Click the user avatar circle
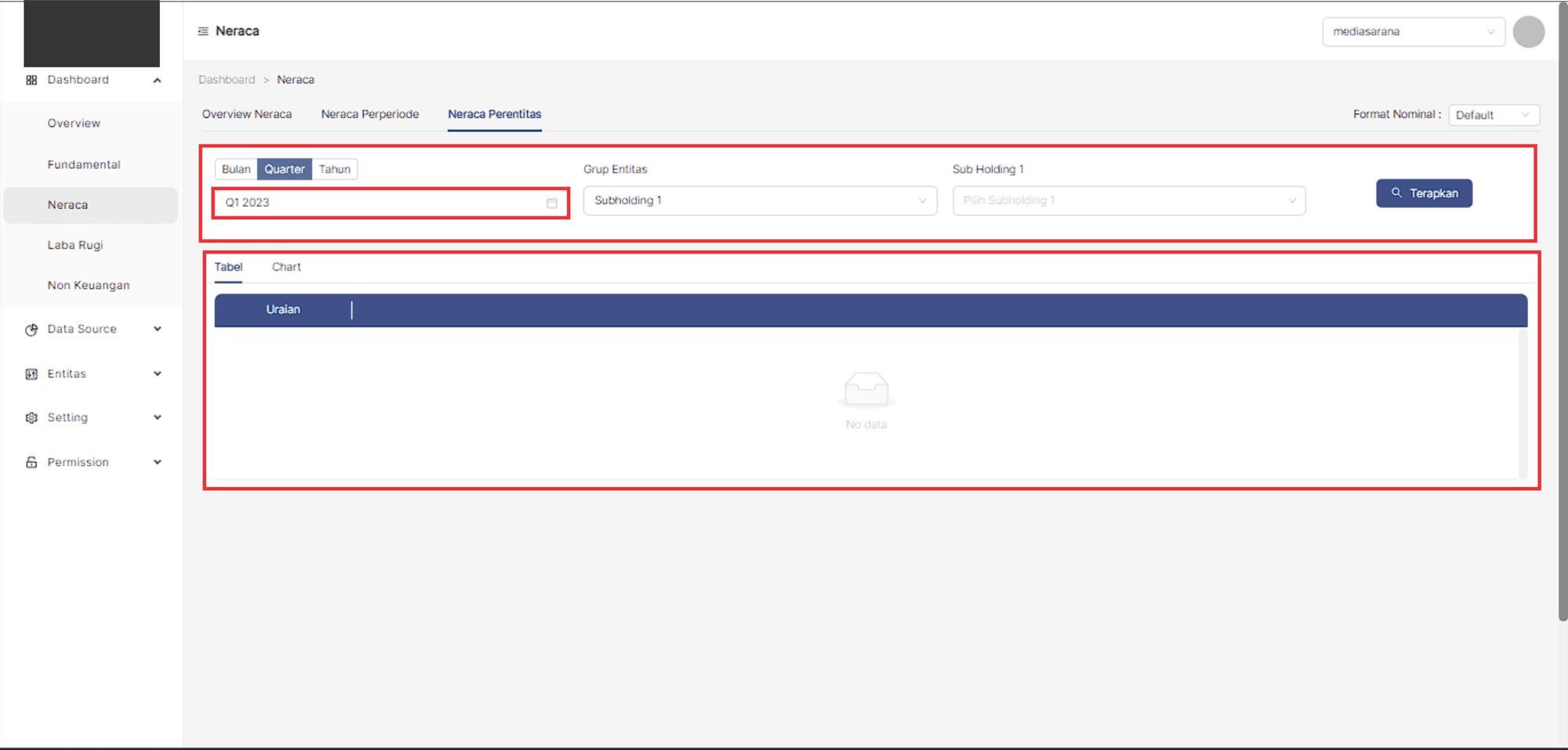 click(1528, 32)
